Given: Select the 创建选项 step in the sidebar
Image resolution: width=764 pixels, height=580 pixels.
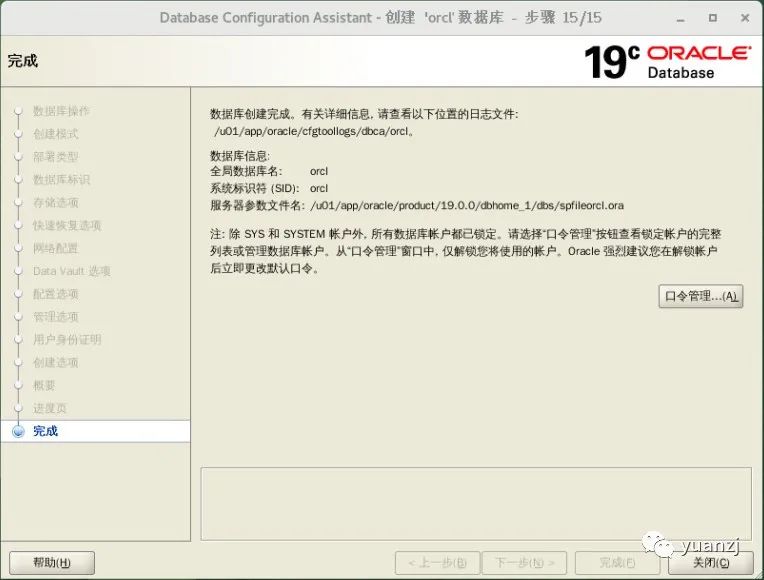Looking at the screenshot, I should click(56, 363).
